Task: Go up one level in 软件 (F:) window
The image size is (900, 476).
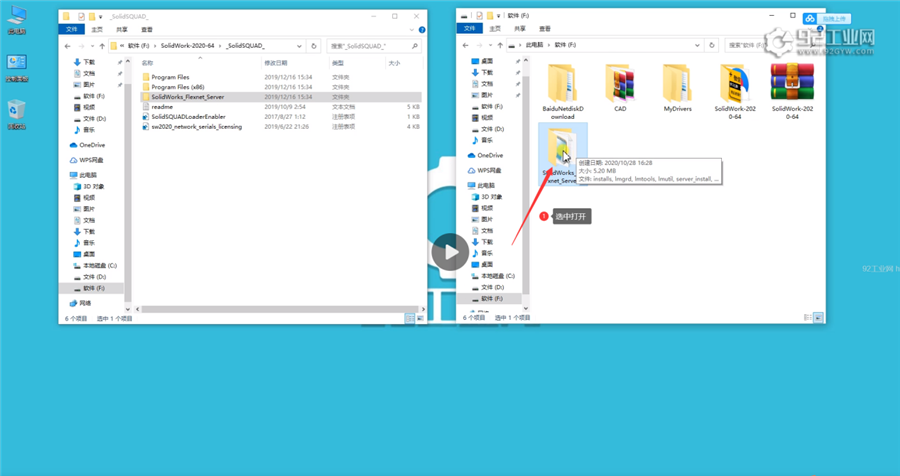Action: pos(498,45)
